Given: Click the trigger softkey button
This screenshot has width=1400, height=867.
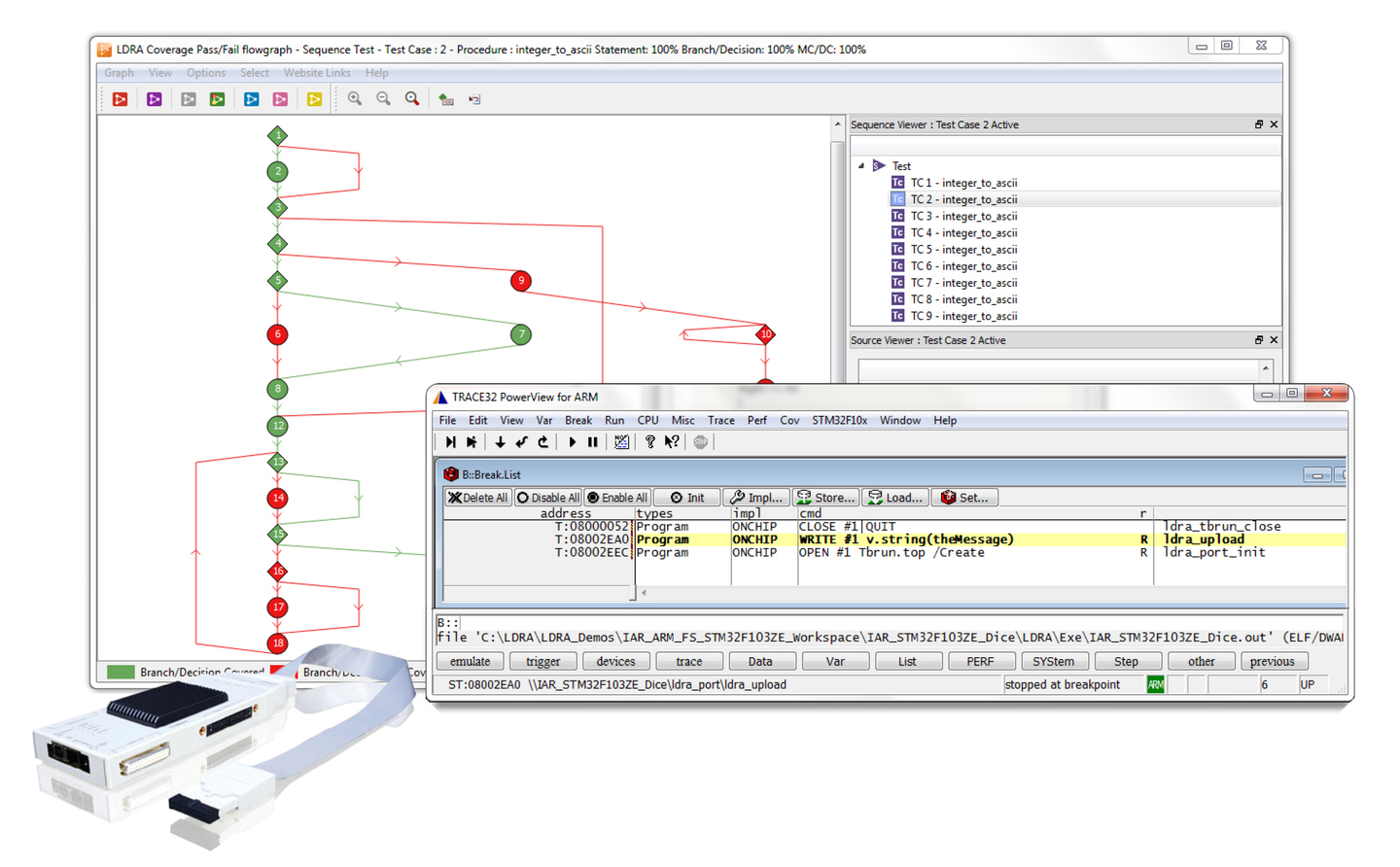Looking at the screenshot, I should coord(543,662).
